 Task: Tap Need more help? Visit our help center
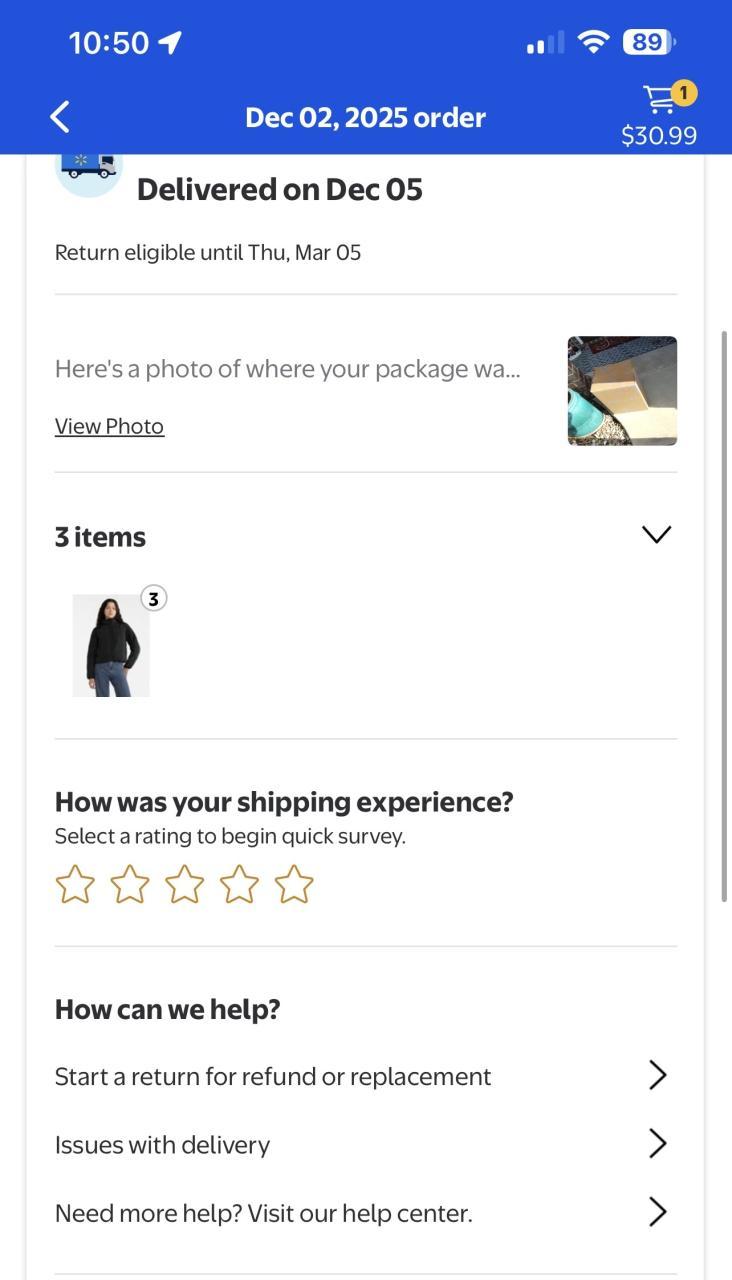263,1213
